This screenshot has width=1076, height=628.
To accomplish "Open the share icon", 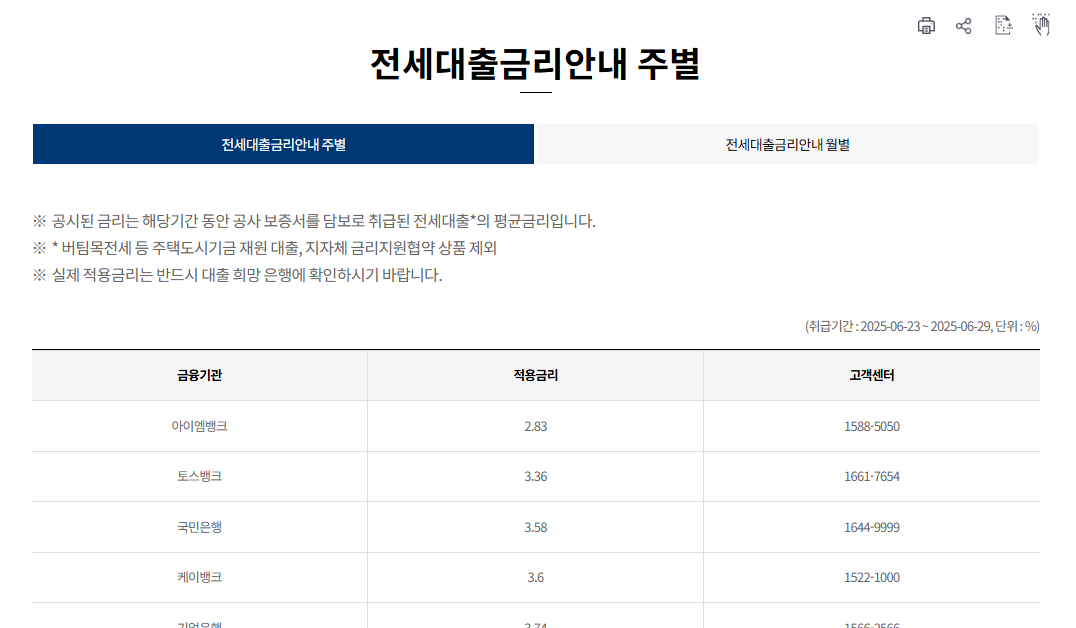I will tap(964, 27).
